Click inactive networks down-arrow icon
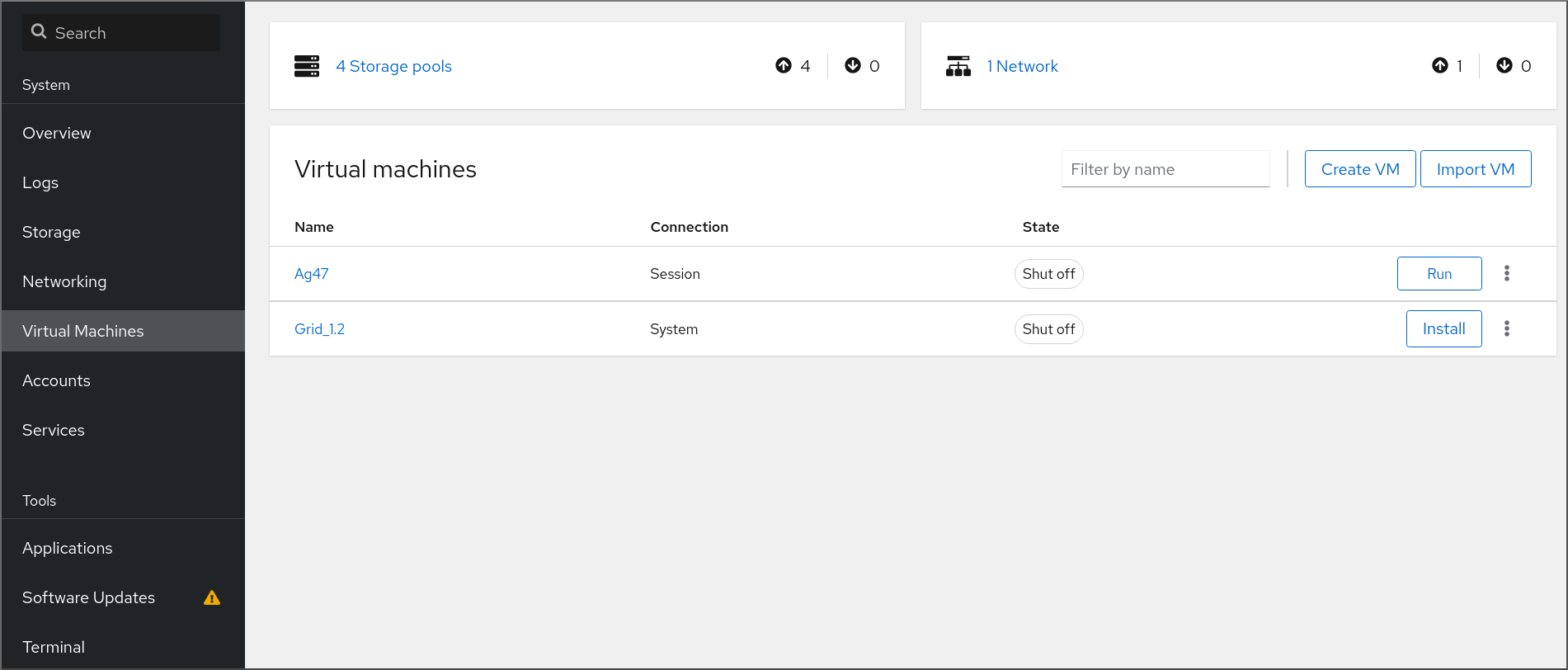This screenshot has width=1568, height=670. [x=1504, y=65]
